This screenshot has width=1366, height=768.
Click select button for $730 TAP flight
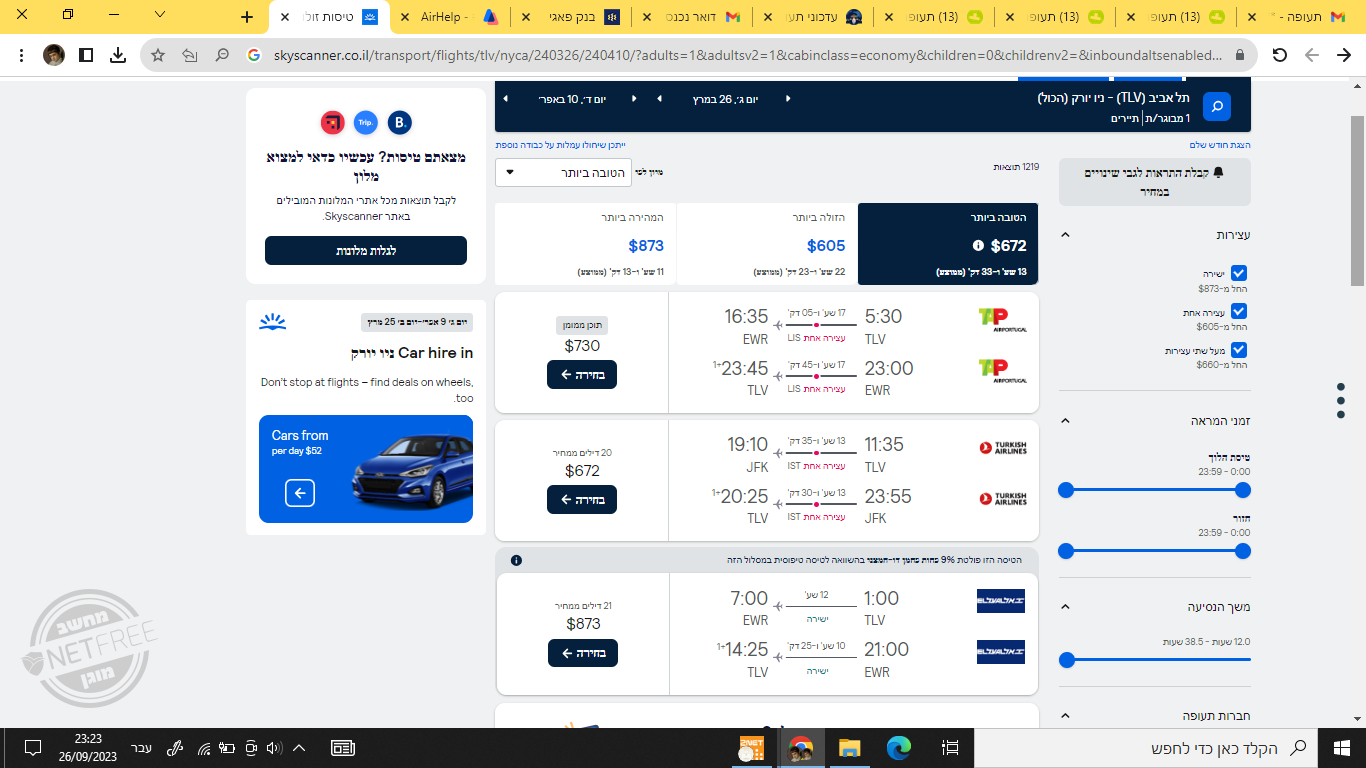pyautogui.click(x=582, y=374)
